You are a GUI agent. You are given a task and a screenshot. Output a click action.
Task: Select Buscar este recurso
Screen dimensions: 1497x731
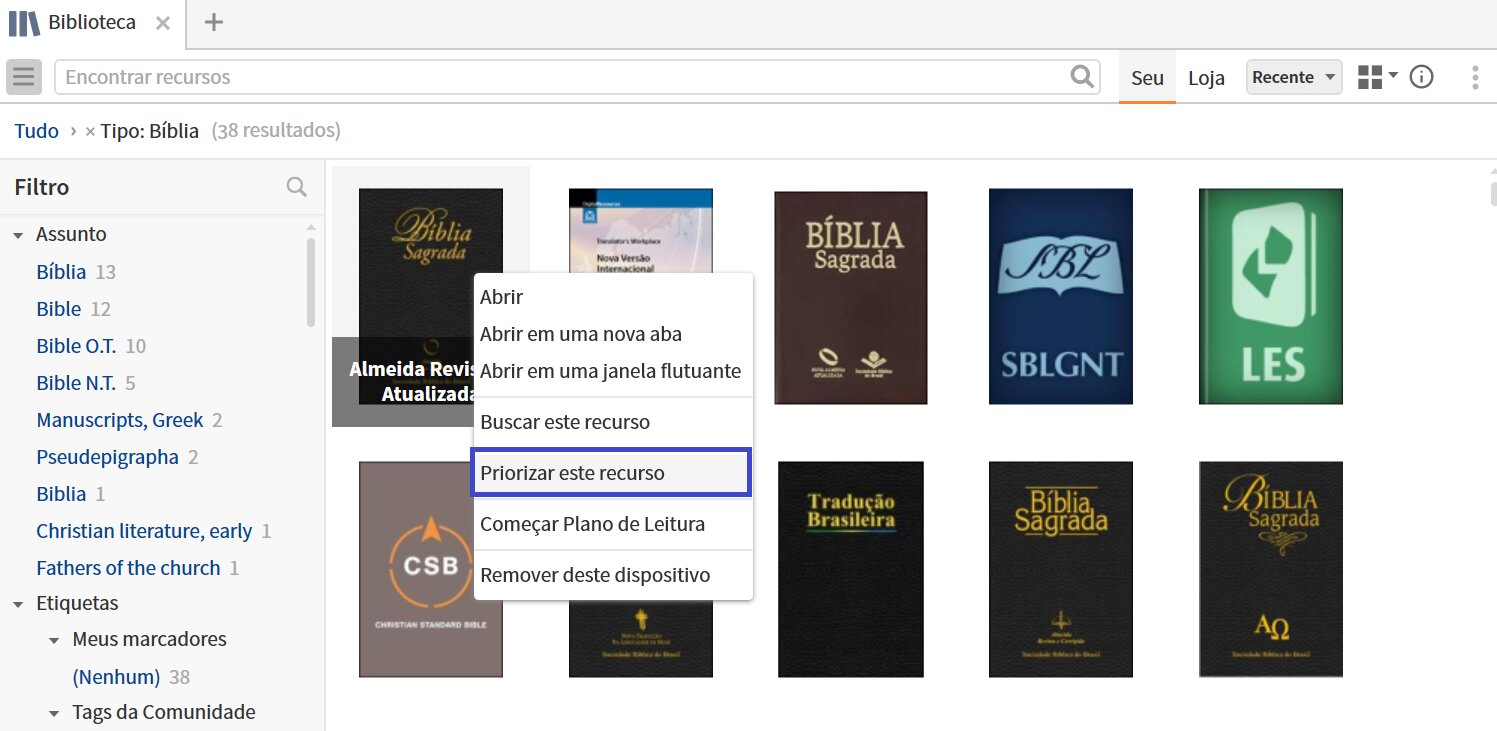(612, 422)
